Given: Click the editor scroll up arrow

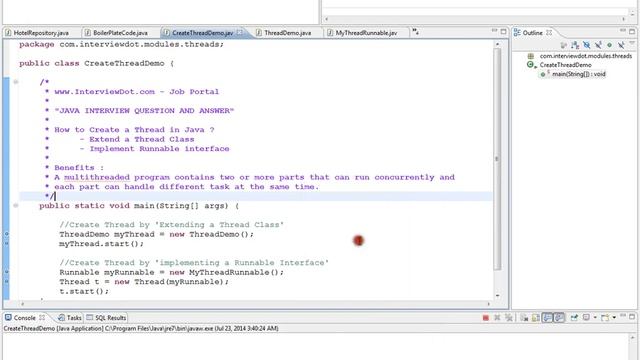Looking at the screenshot, I should 497,44.
